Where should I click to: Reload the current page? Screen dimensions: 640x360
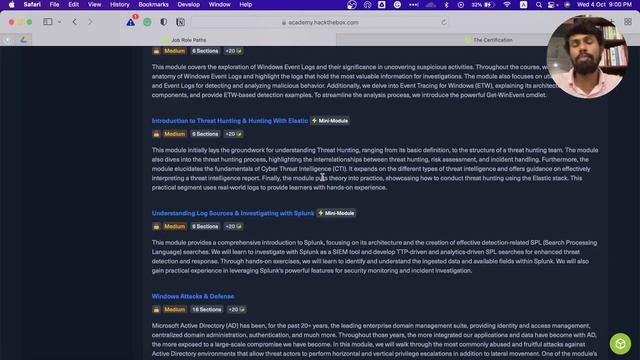(444, 22)
